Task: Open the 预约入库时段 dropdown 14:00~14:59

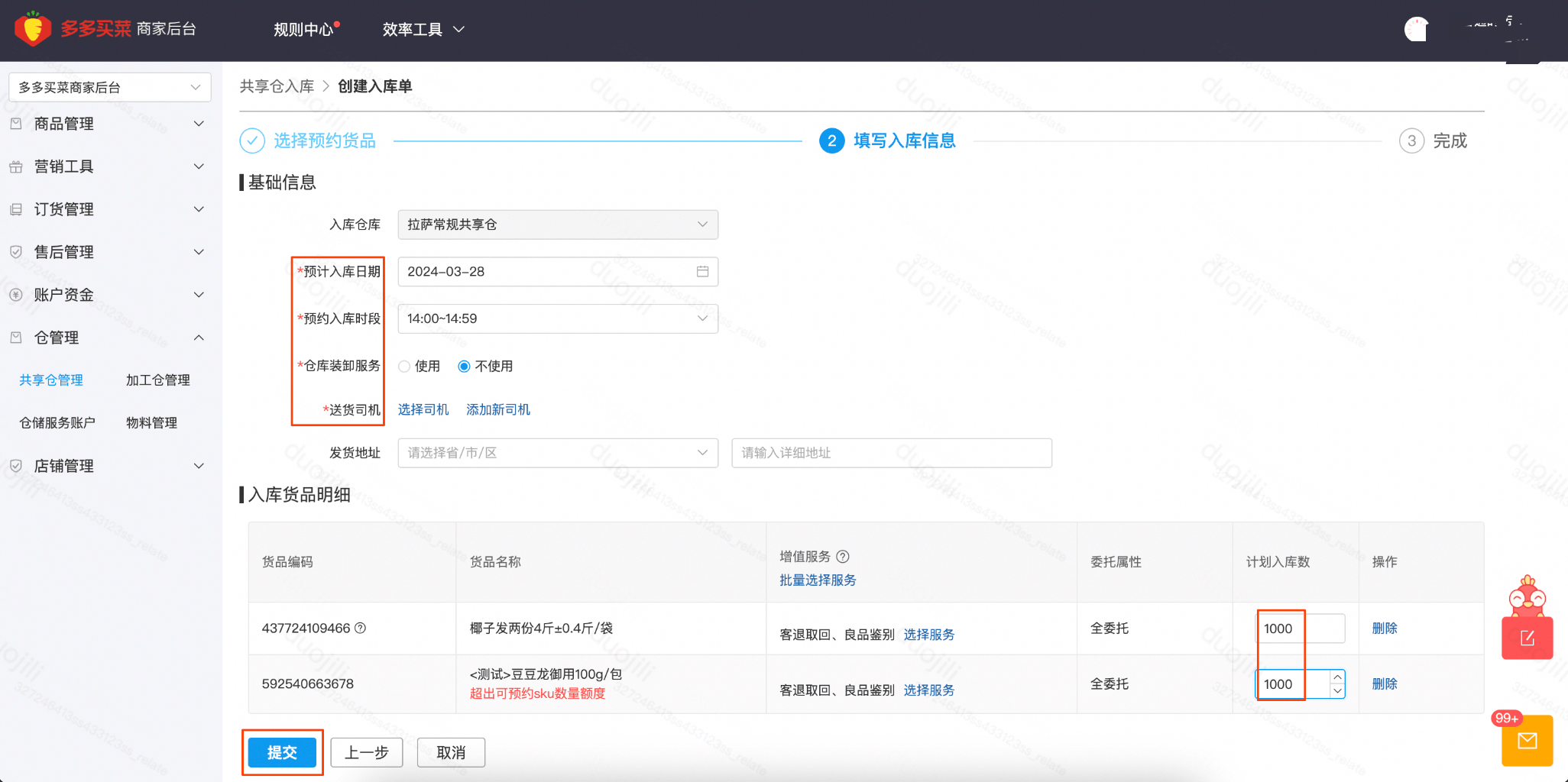Action: tap(558, 318)
